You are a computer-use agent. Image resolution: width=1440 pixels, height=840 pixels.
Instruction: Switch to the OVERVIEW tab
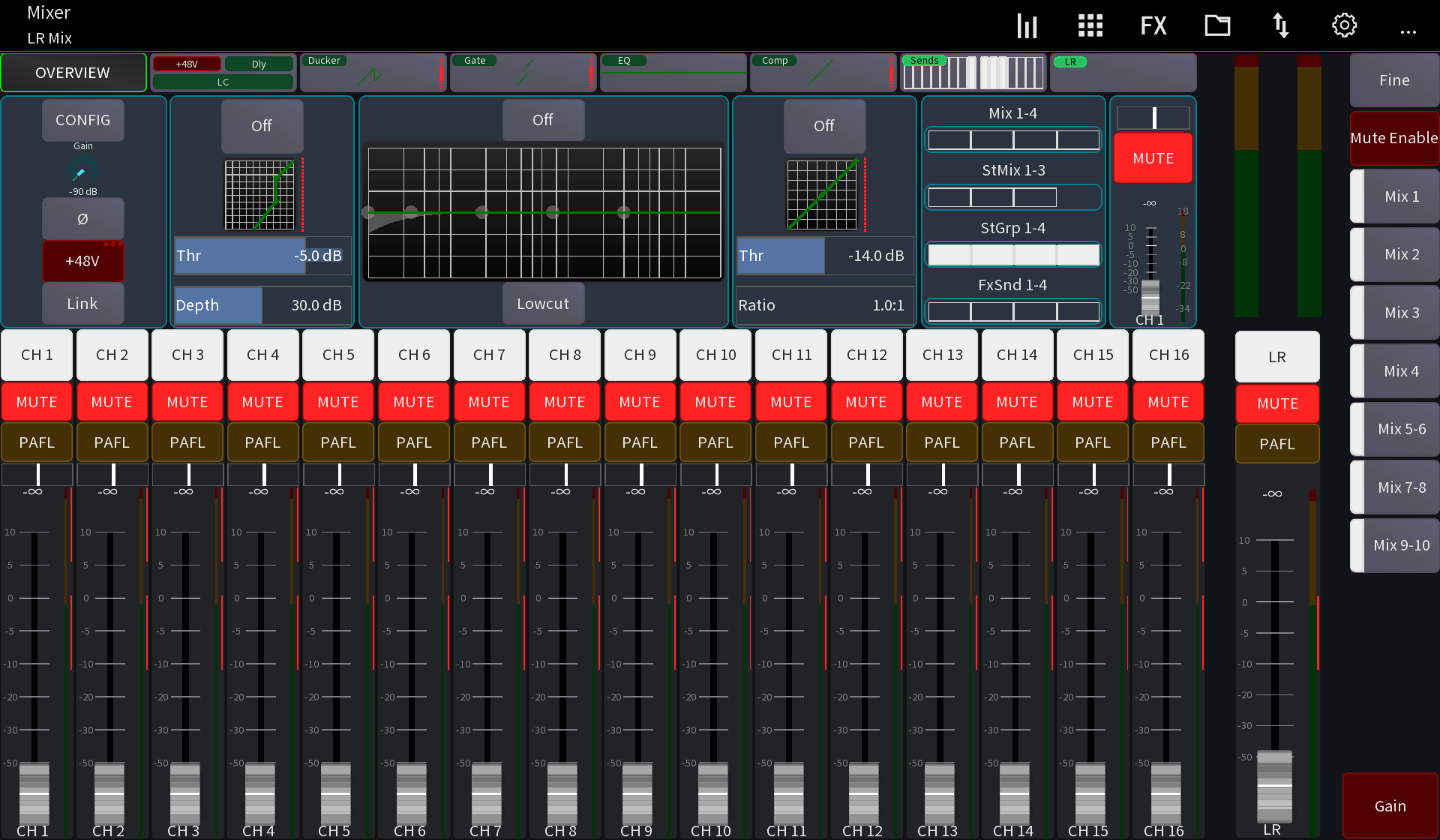73,72
